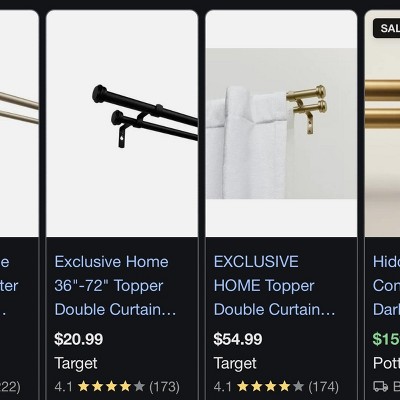Screen dimensions: 400x400
Task: Click star rating with 173 reviews
Action: click(111, 387)
